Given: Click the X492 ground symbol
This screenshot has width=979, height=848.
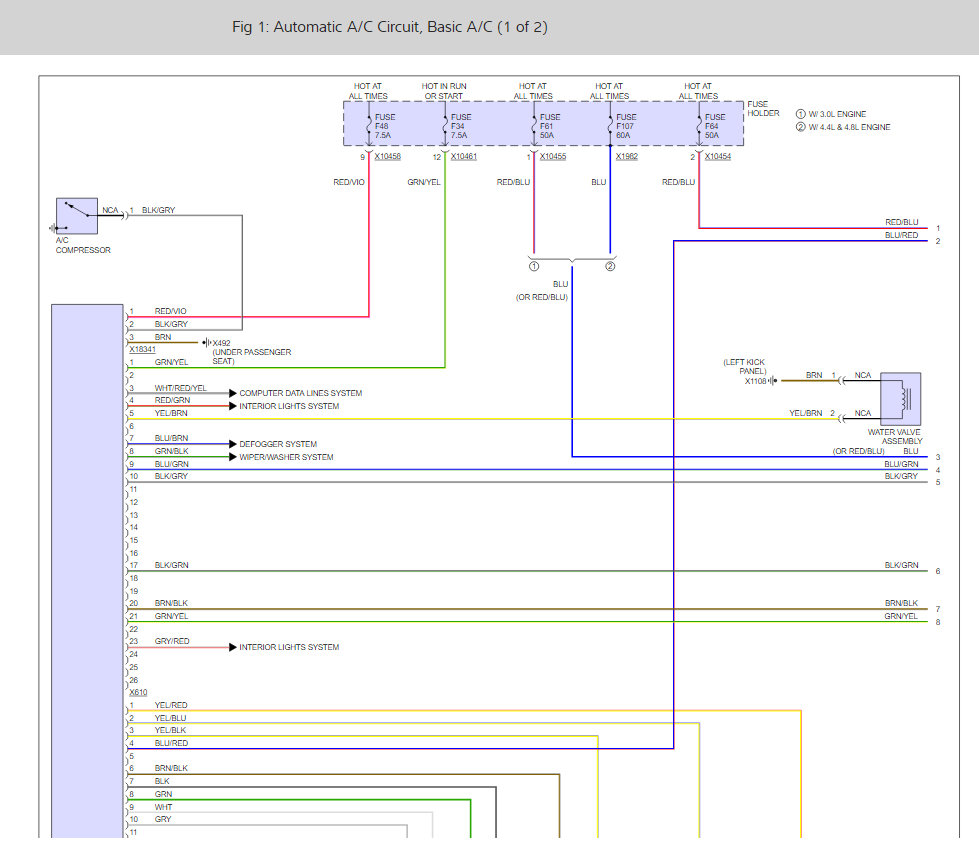Looking at the screenshot, I should click(207, 343).
